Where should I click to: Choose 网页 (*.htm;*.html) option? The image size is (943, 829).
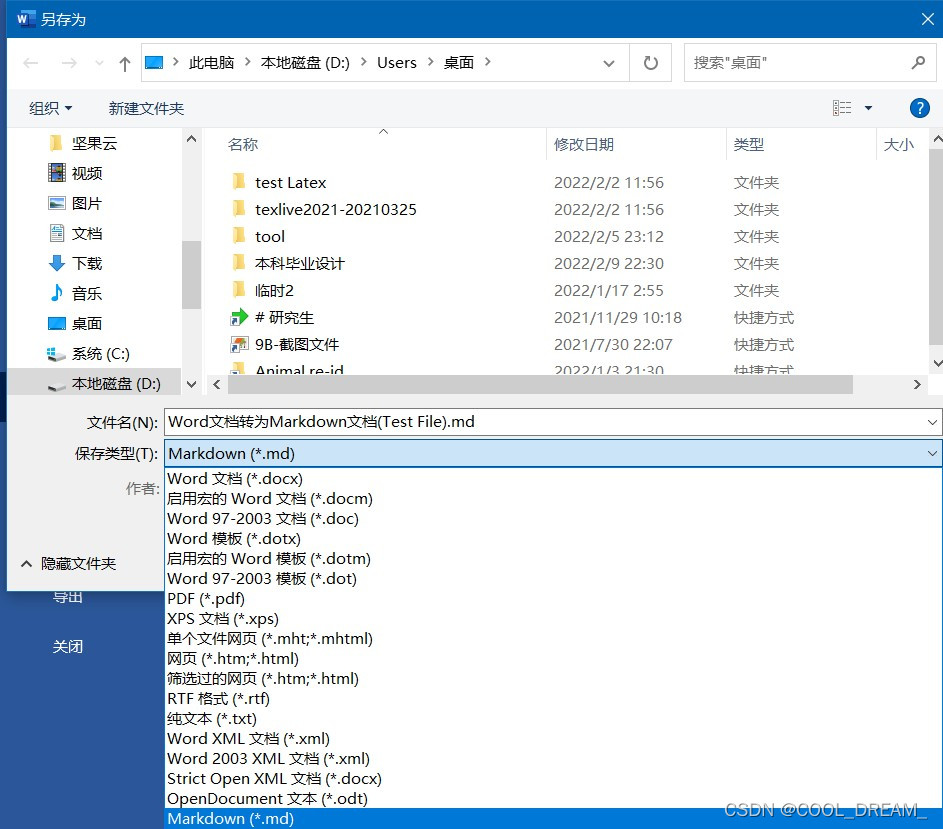[x=233, y=658]
